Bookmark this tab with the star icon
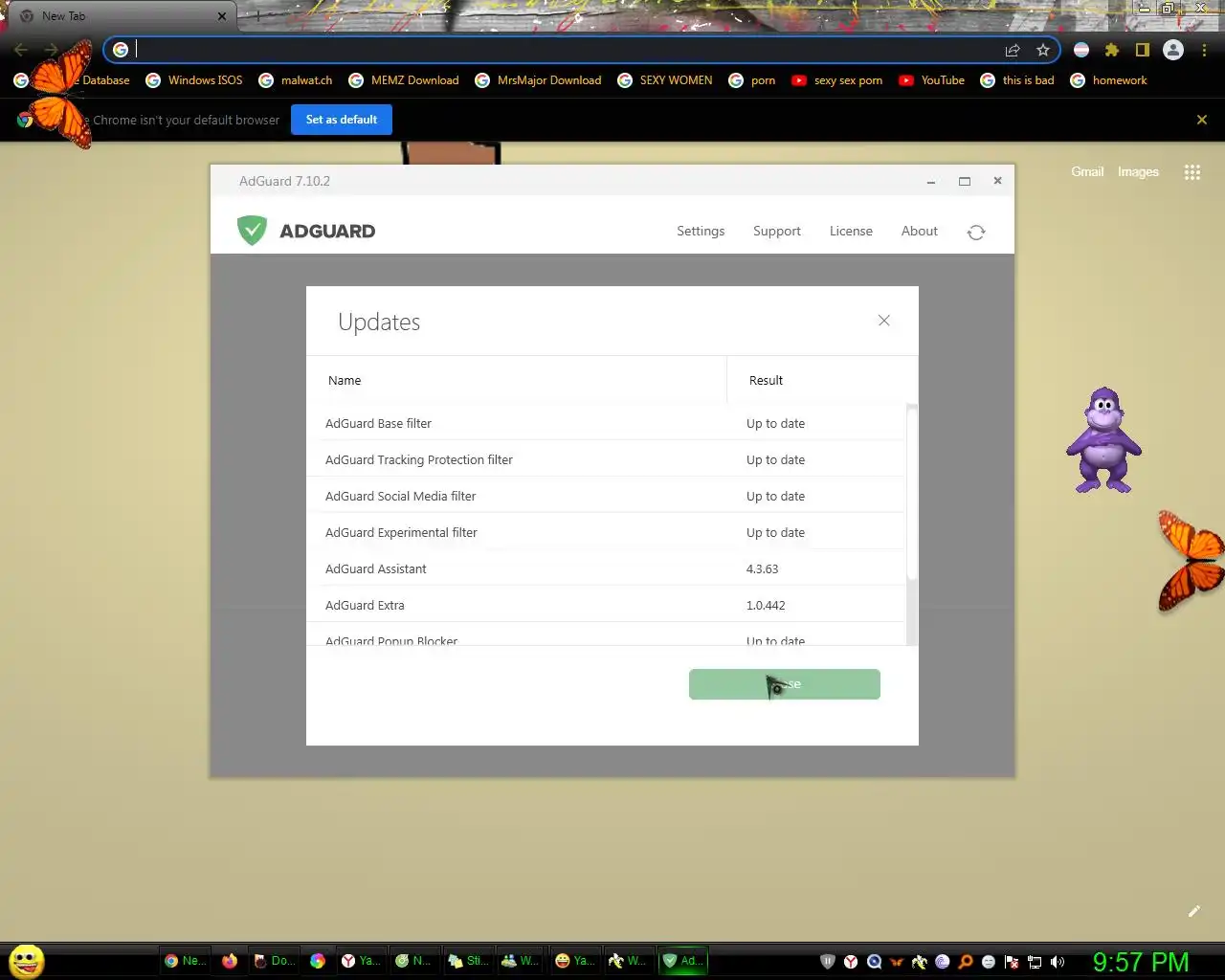Viewport: 1225px width, 980px height. (x=1043, y=50)
